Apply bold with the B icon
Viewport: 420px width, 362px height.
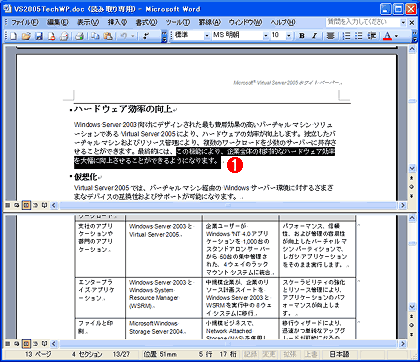(302, 36)
